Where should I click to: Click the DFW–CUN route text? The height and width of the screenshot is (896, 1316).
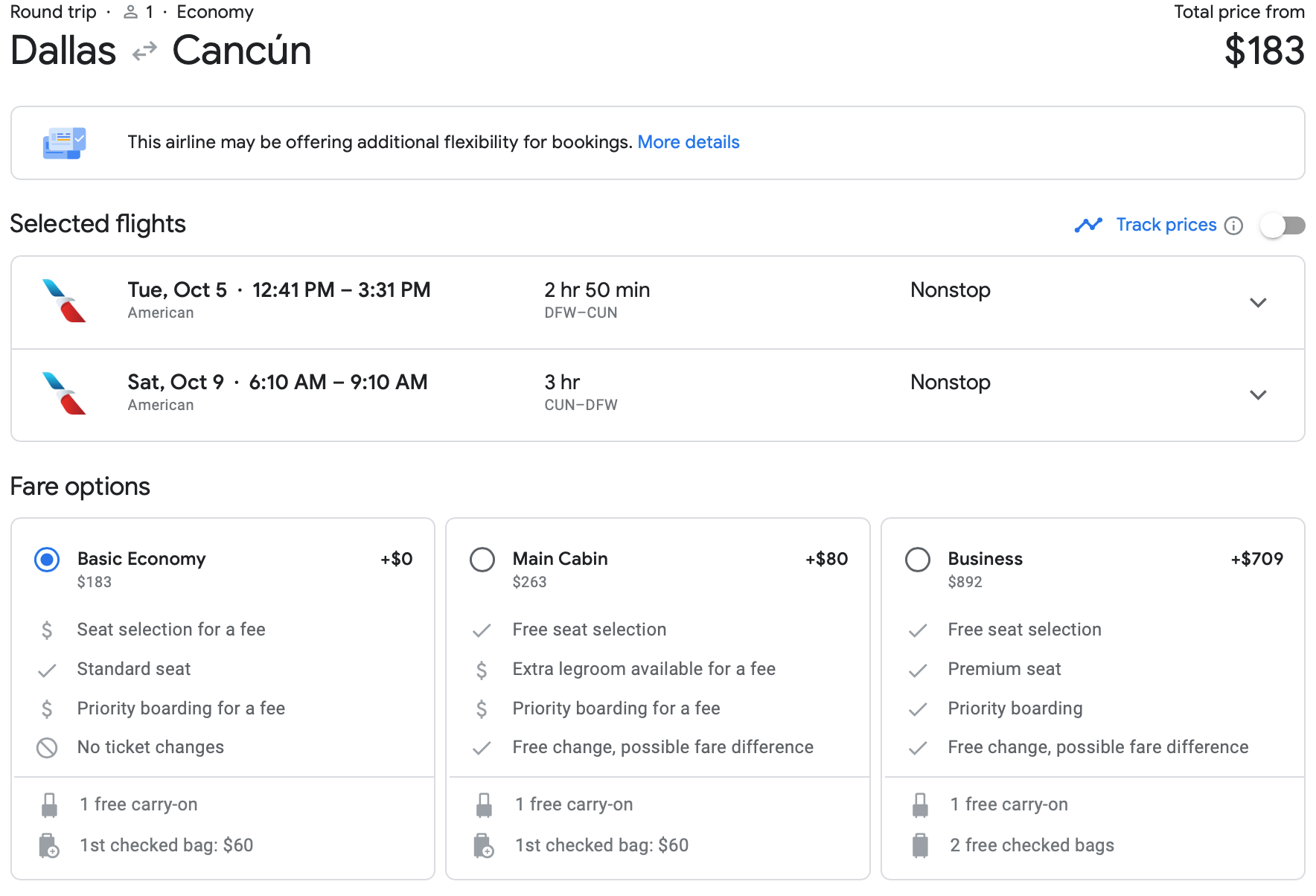click(x=581, y=313)
